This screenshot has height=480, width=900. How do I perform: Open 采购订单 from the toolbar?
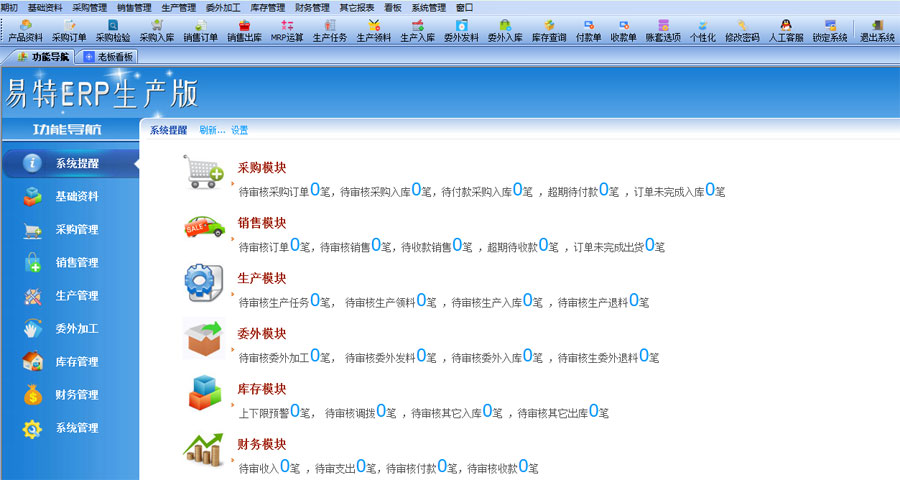(x=69, y=31)
